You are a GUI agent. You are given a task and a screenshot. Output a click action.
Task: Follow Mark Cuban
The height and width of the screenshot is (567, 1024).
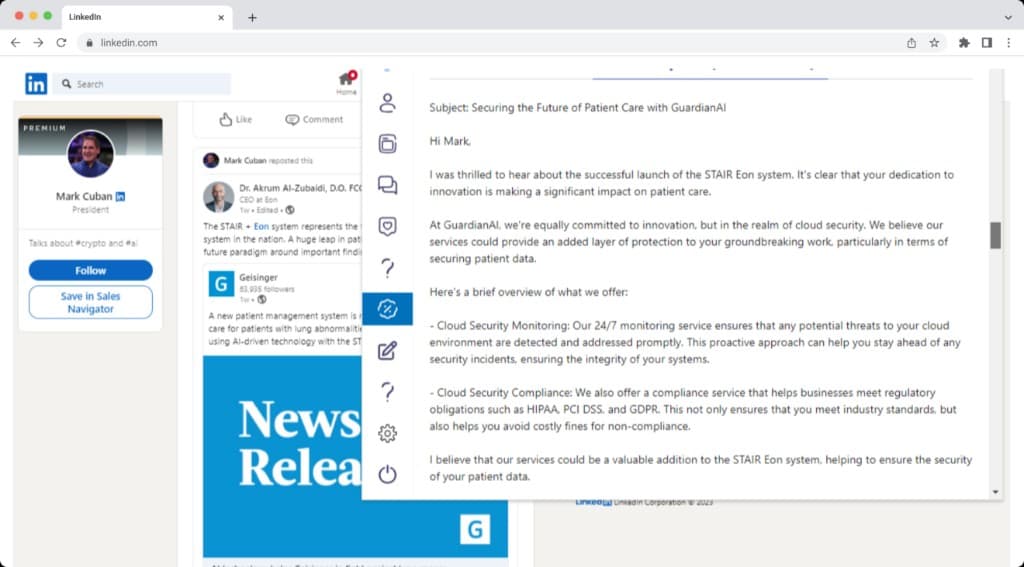click(90, 270)
